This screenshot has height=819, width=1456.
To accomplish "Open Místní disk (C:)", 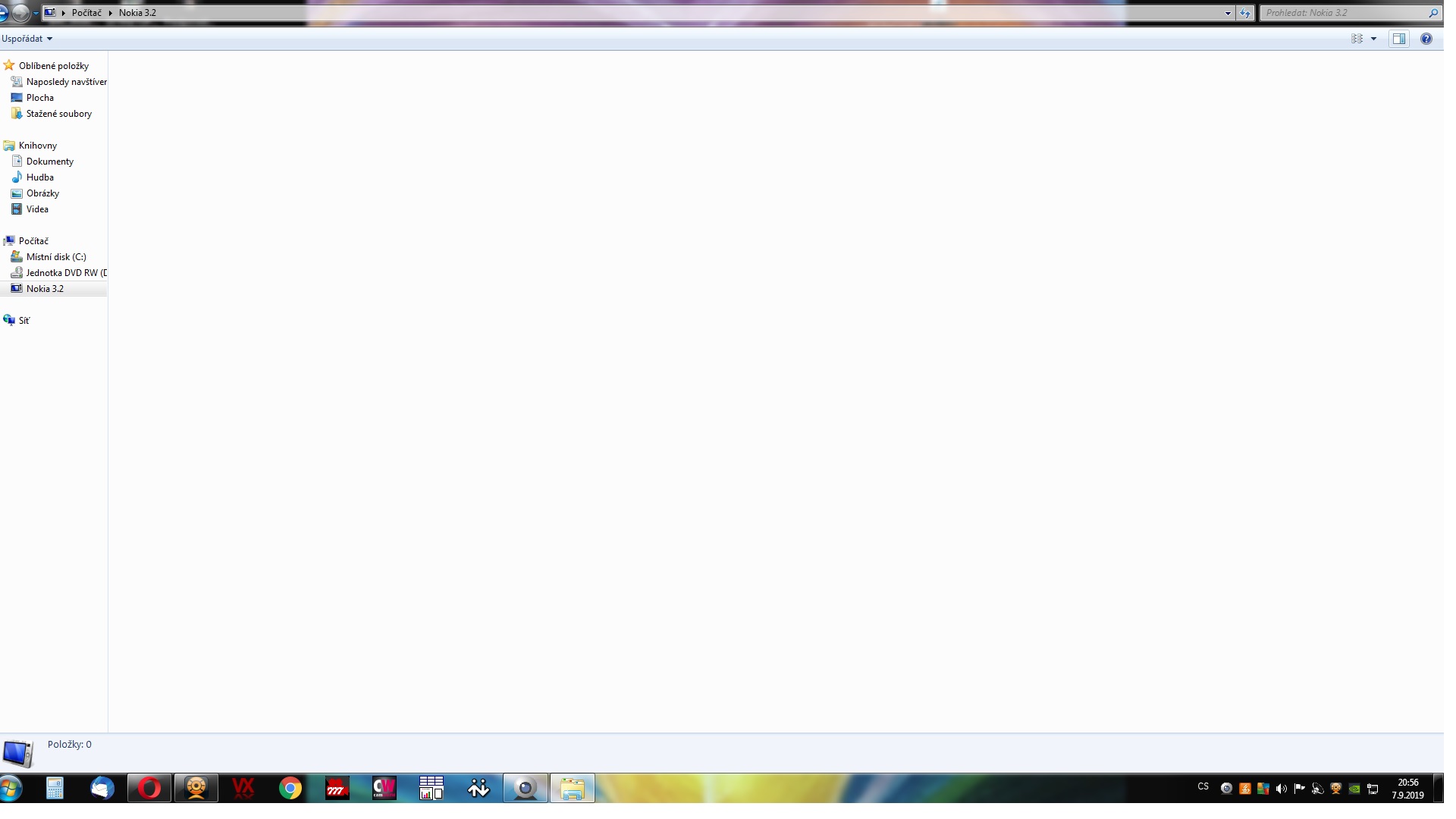I will pyautogui.click(x=55, y=257).
